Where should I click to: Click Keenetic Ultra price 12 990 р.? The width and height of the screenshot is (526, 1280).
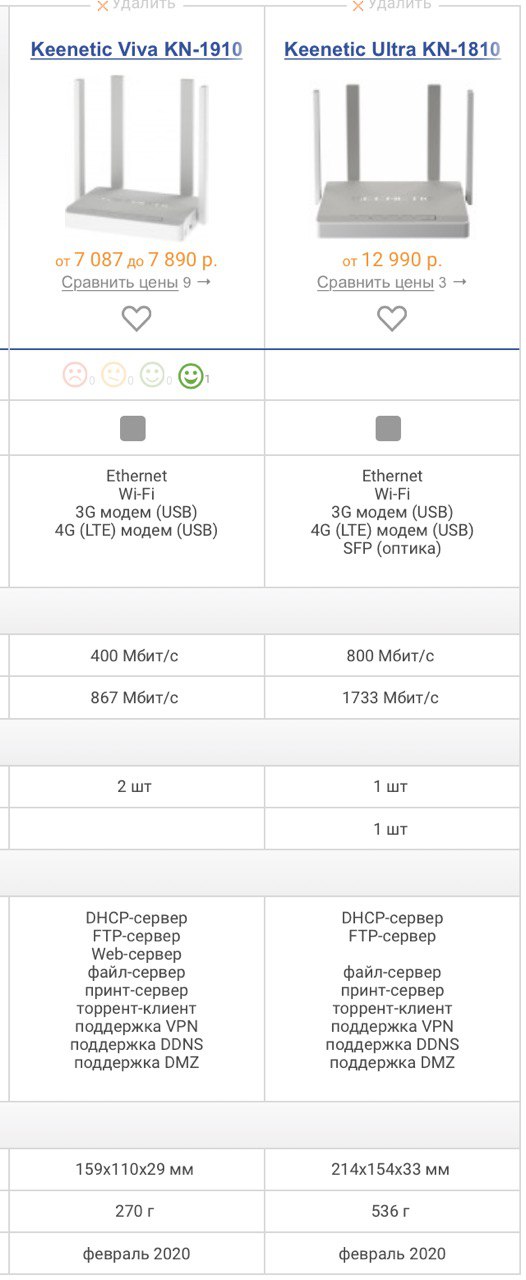392,260
